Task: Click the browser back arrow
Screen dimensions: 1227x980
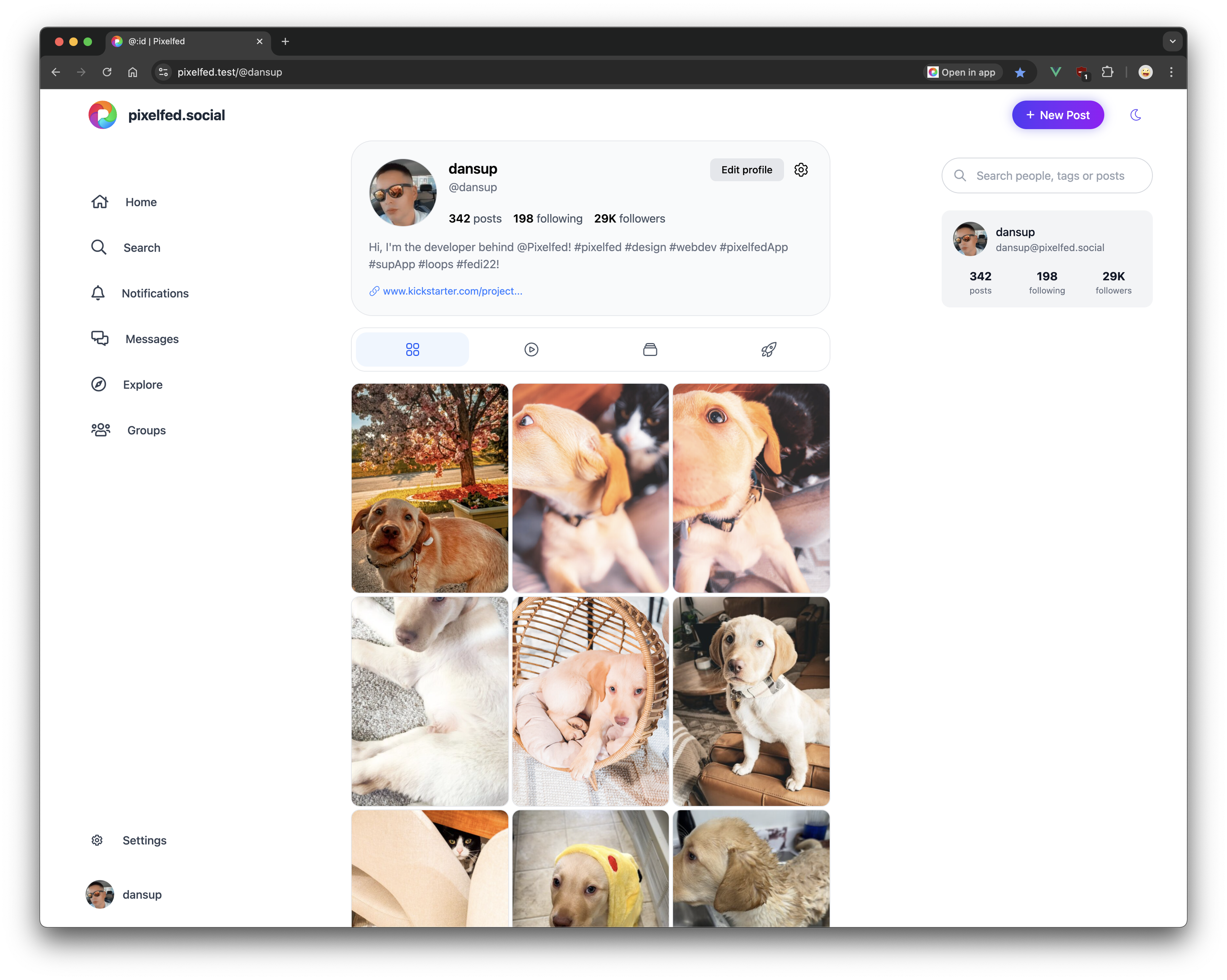Action: (56, 72)
